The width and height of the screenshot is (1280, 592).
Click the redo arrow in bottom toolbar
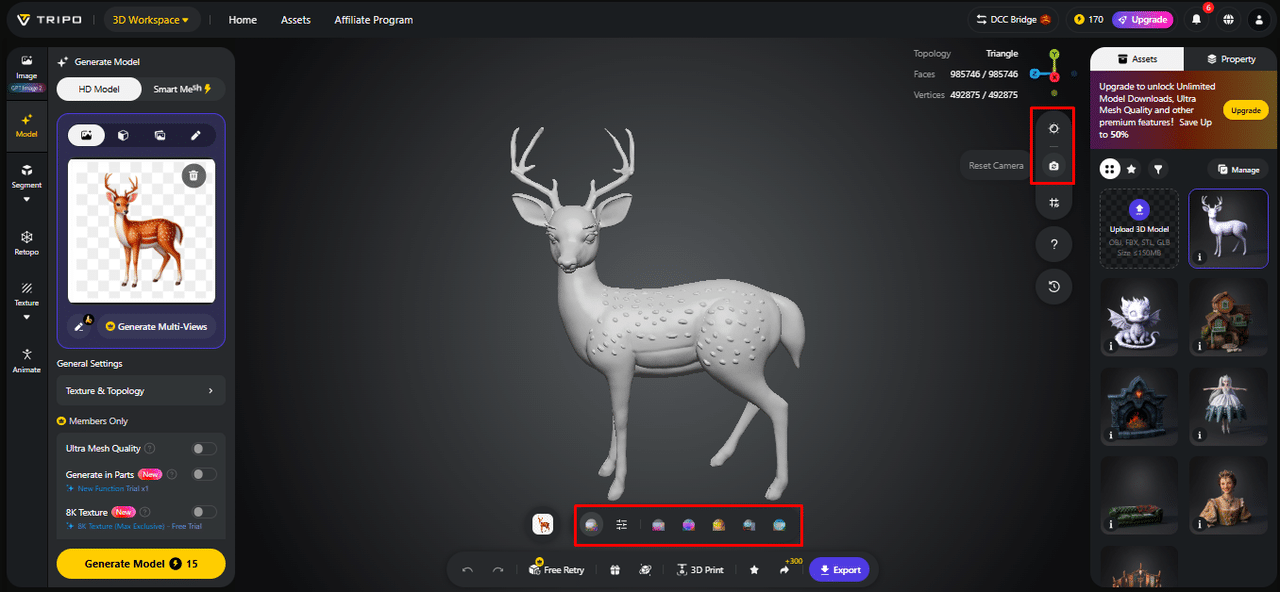tap(498, 570)
